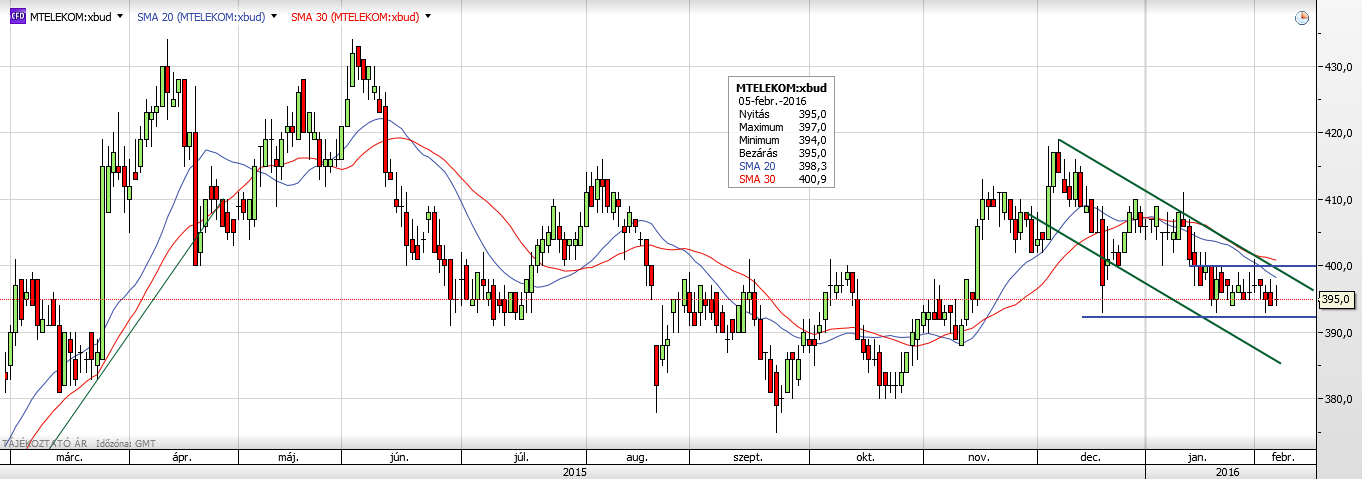This screenshot has height=479, width=1362.
Task: Select the Nyitás 395,0 row
Action: pos(782,114)
